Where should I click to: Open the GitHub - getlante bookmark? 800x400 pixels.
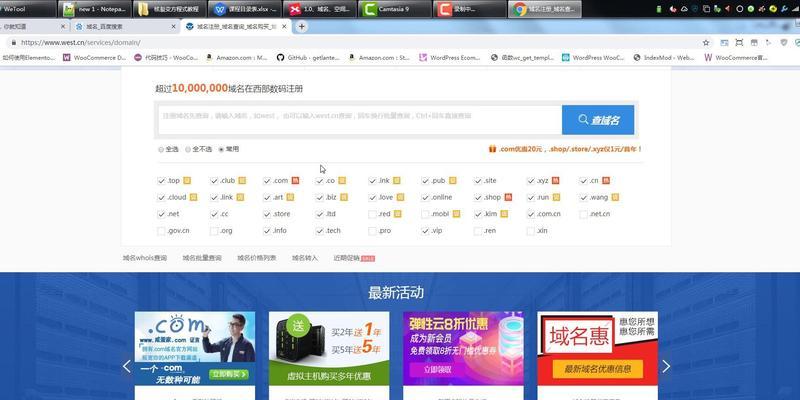308,58
